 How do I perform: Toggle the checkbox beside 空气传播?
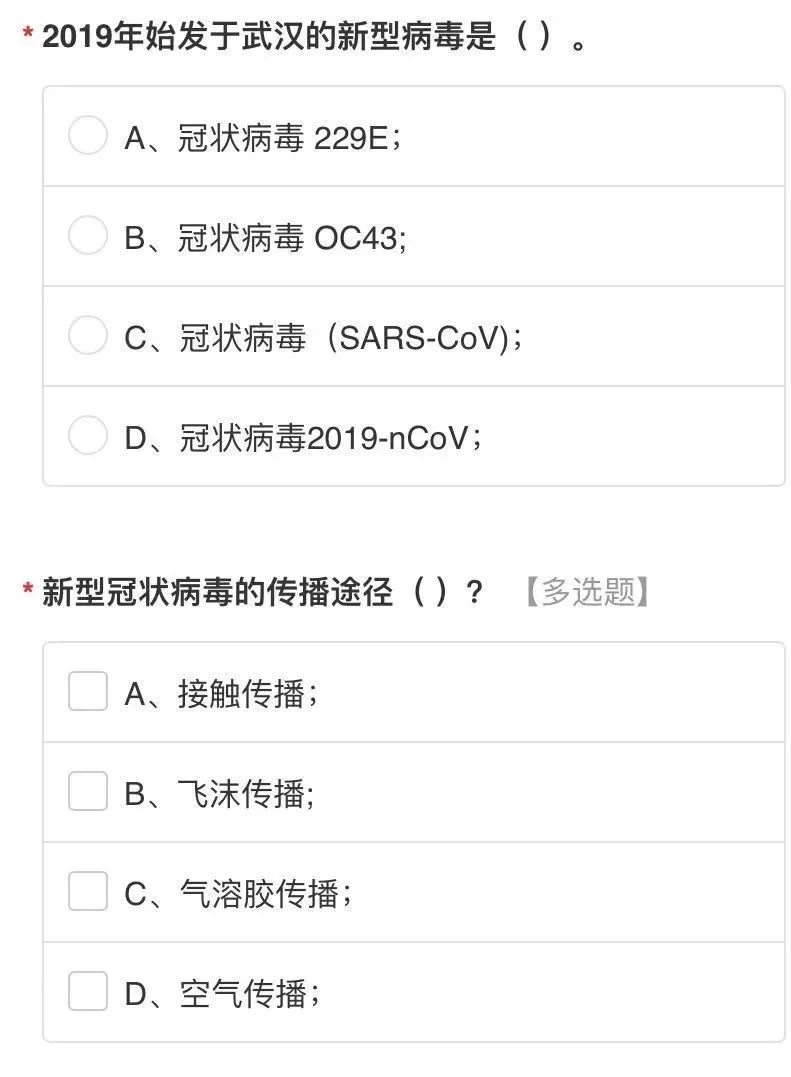[87, 992]
